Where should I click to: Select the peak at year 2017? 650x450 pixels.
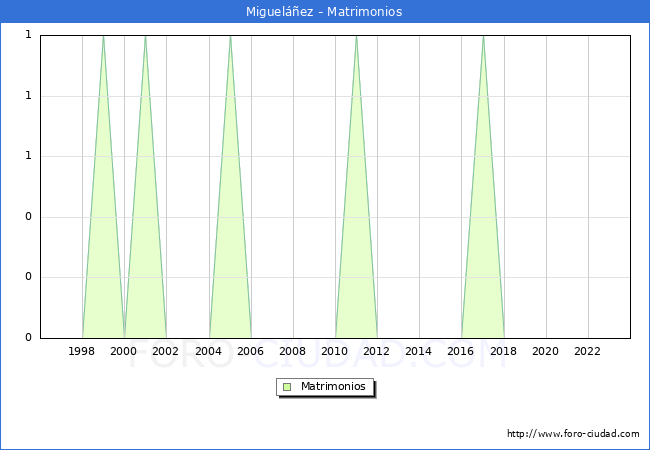click(x=483, y=37)
